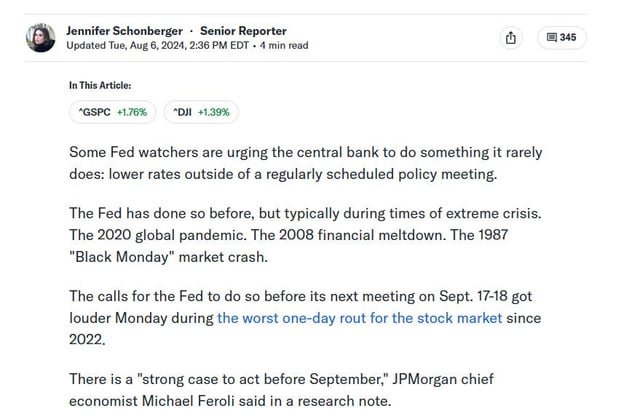The height and width of the screenshot is (419, 640).
Task: Click the +1.76% change on ^GSPC
Action: tap(132, 112)
